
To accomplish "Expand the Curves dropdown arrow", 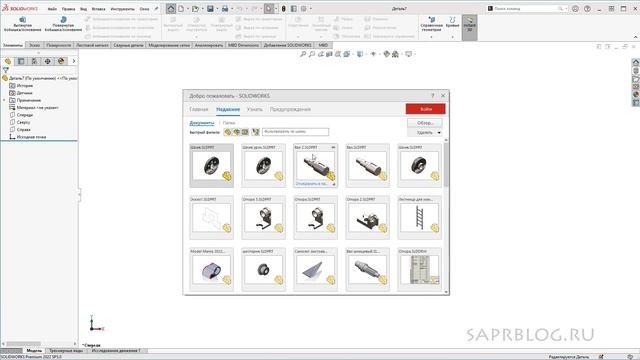I will coord(452,37).
